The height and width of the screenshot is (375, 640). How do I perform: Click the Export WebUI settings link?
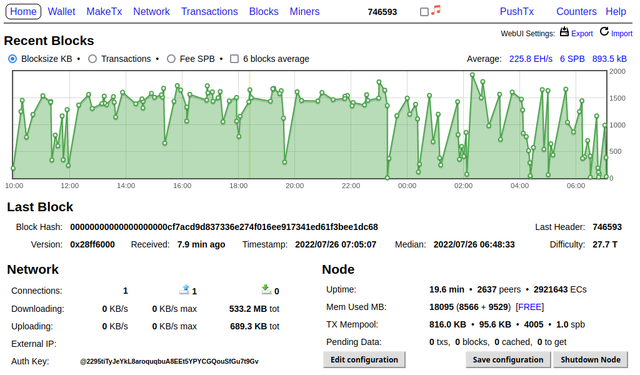582,33
